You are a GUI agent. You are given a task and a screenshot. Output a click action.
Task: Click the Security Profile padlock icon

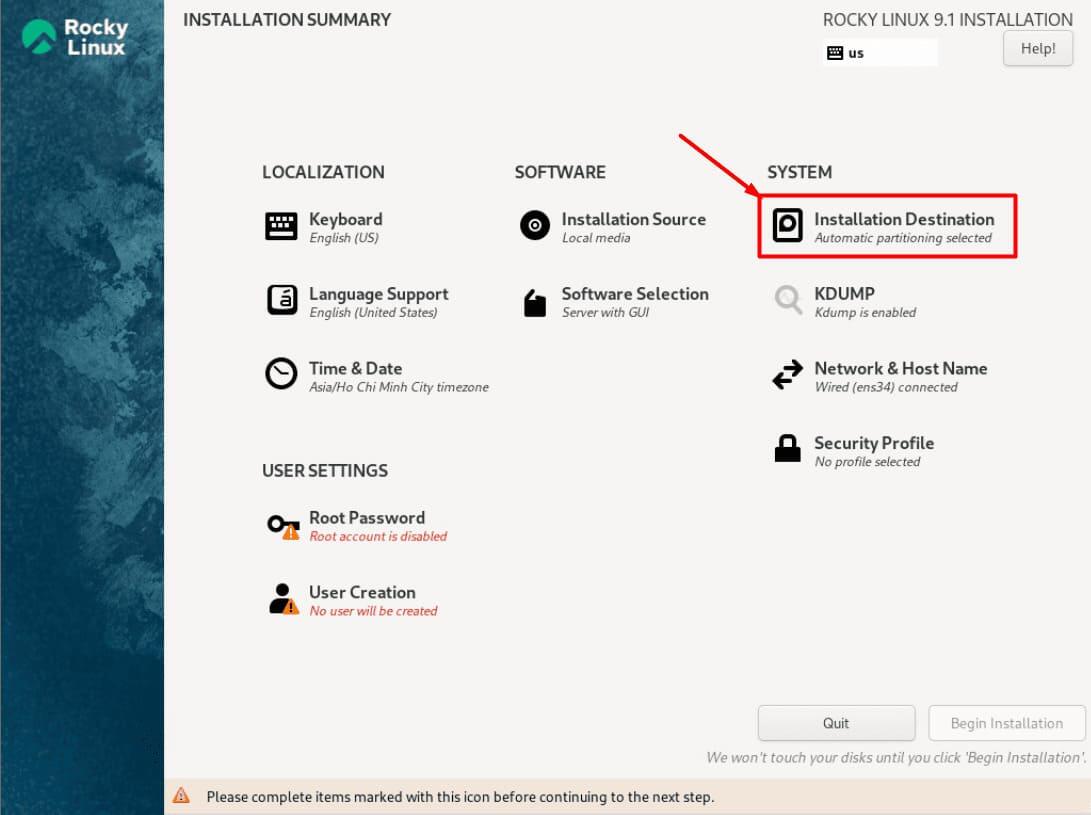coord(788,449)
